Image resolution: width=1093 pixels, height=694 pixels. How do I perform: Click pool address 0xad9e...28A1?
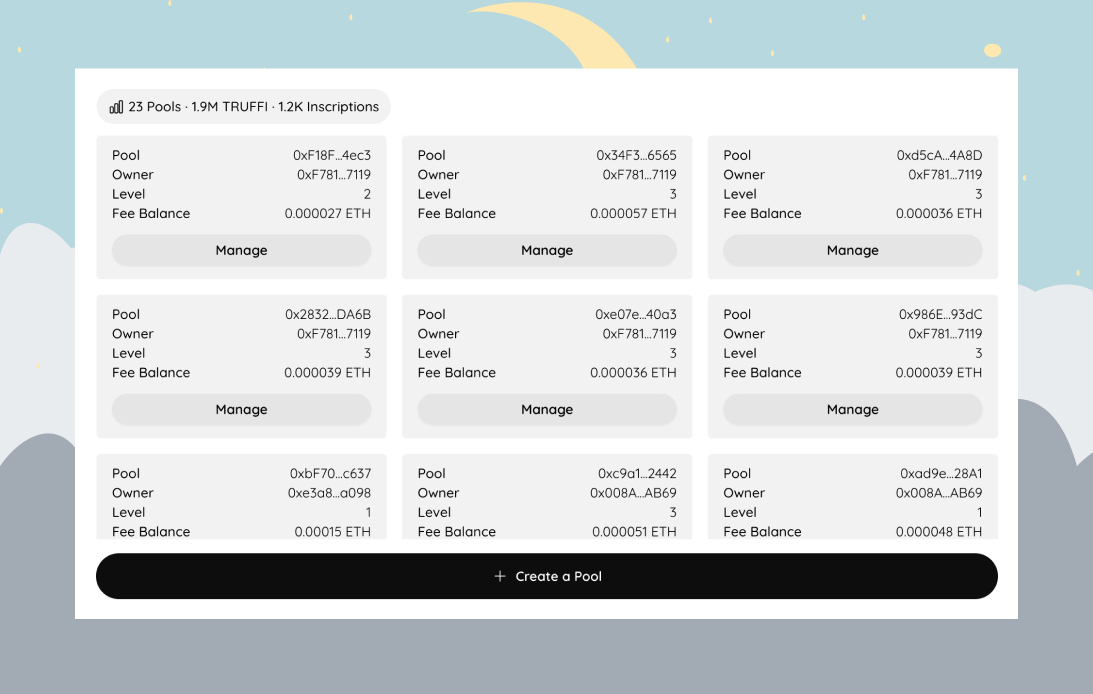(941, 474)
